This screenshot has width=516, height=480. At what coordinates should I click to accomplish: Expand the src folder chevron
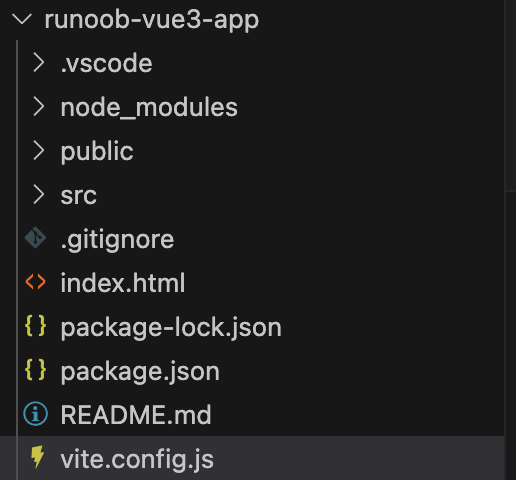[39, 195]
